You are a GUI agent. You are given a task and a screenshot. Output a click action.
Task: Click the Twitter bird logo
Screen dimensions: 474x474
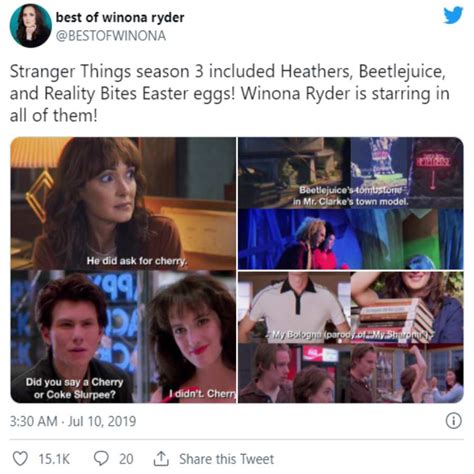[x=453, y=16]
